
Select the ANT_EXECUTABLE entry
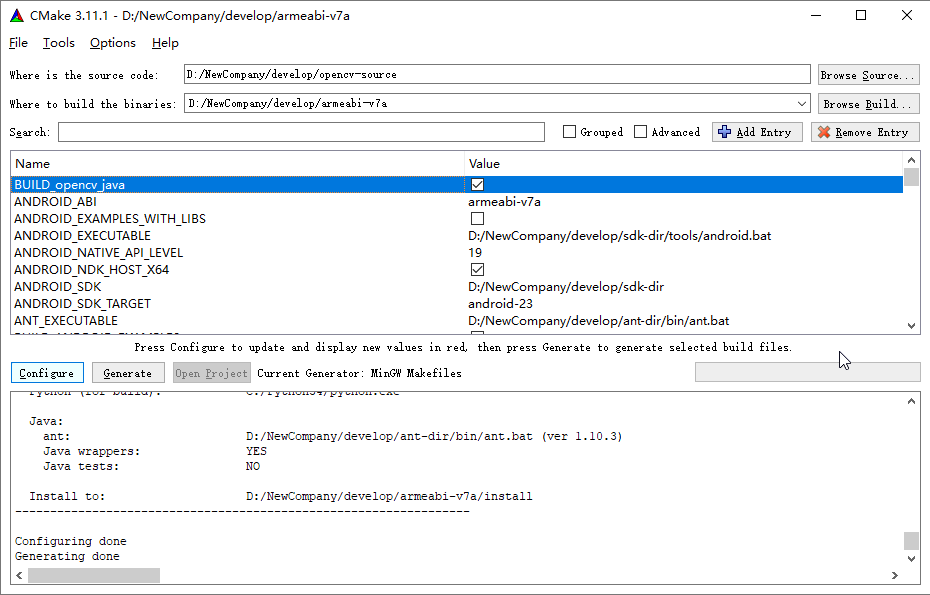[x=66, y=320]
